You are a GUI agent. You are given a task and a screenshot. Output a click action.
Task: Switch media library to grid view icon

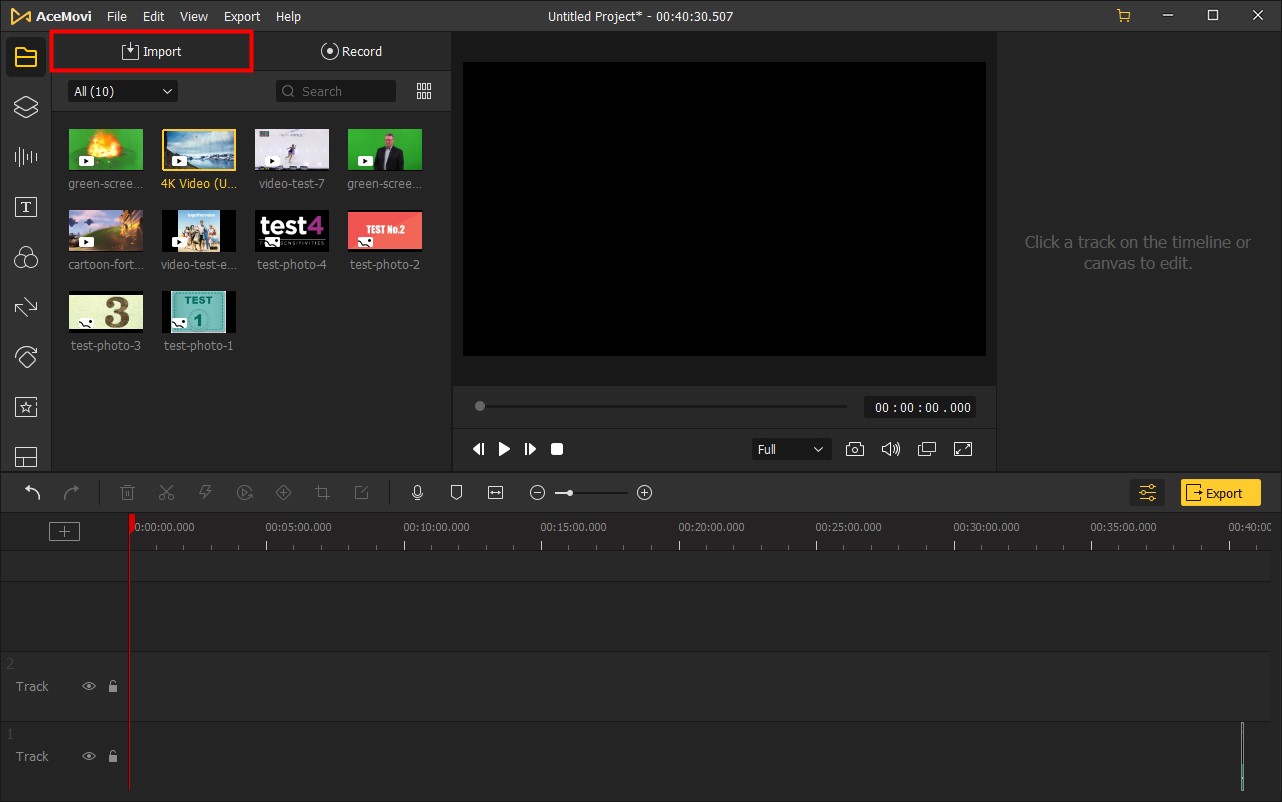424,91
